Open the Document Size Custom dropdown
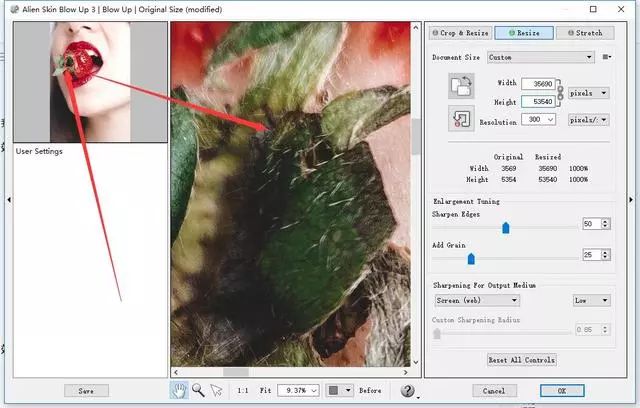Viewport: 640px width, 408px height. pos(540,57)
